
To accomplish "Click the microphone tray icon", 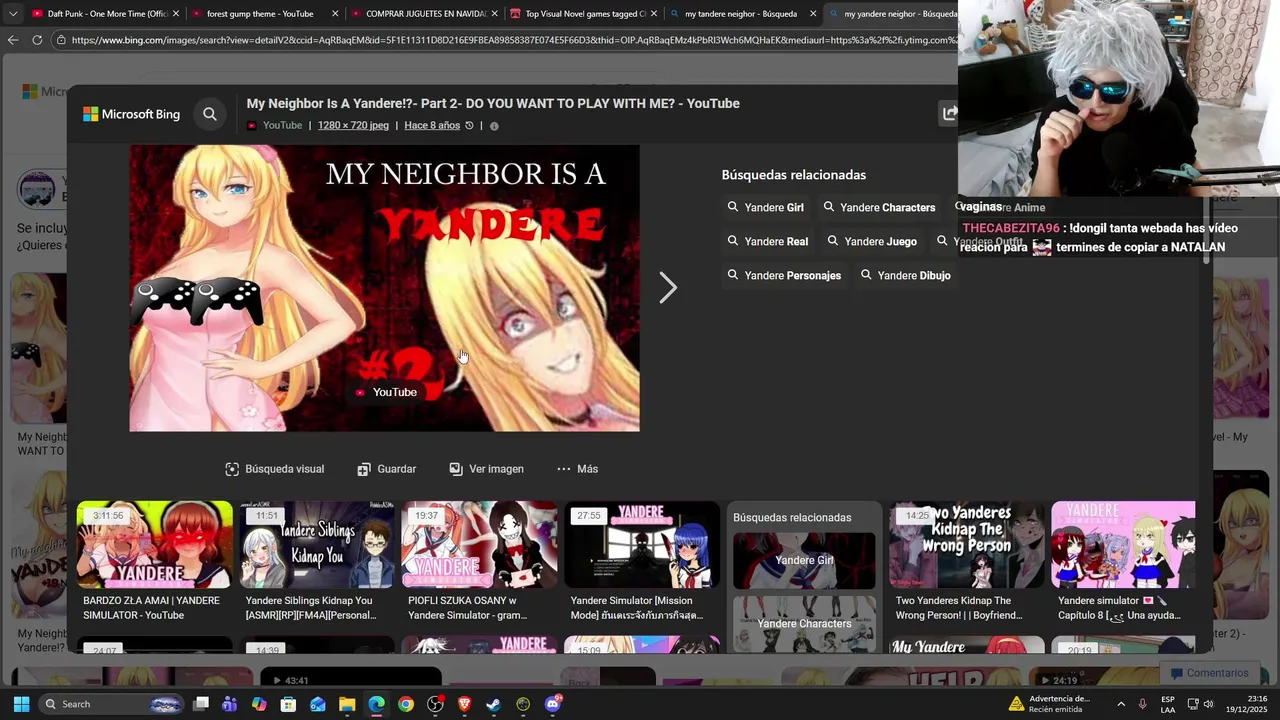I will [1142, 704].
